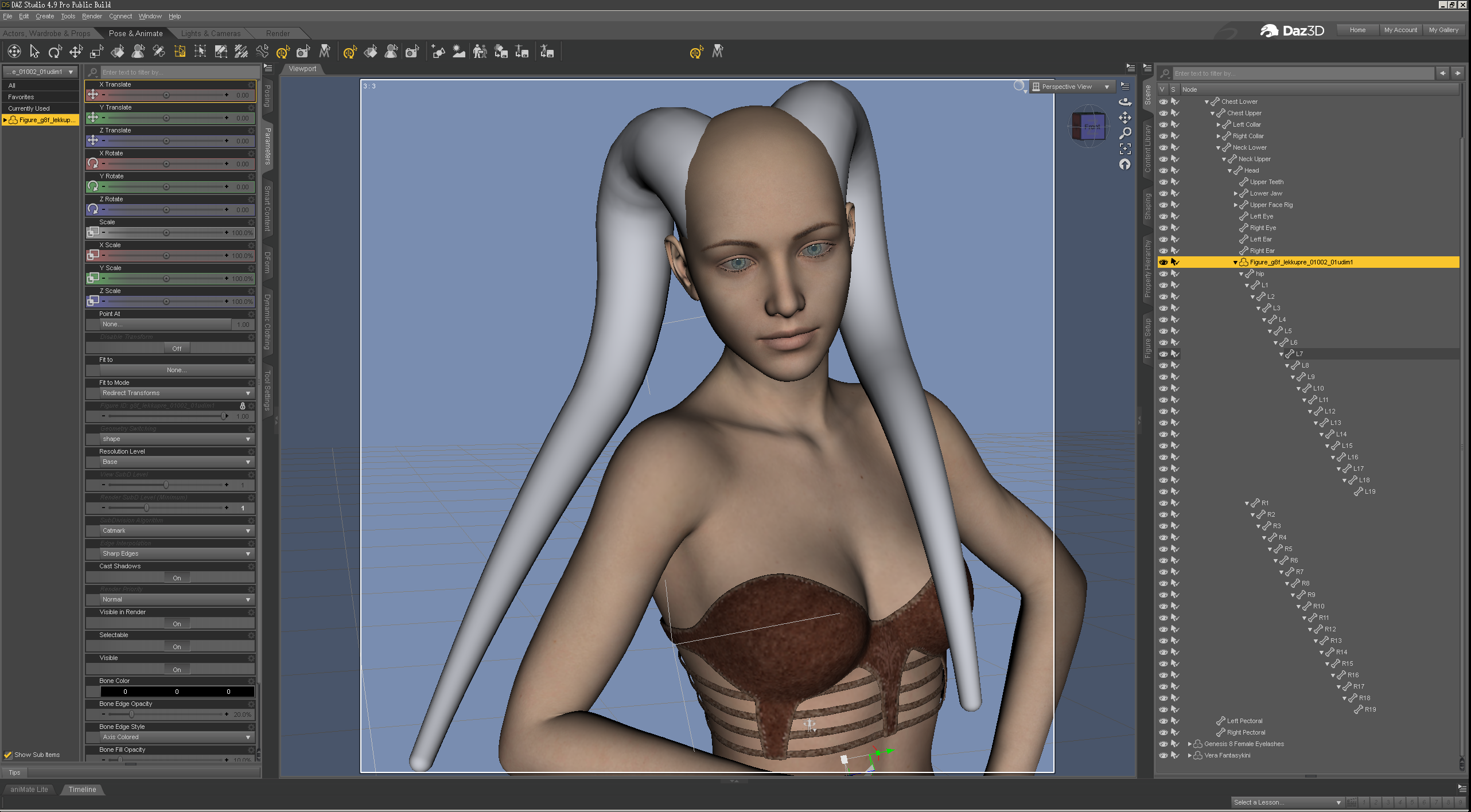Expand the Genesis 8 Female Eyelashes node
This screenshot has height=812, width=1471.
tap(1190, 744)
